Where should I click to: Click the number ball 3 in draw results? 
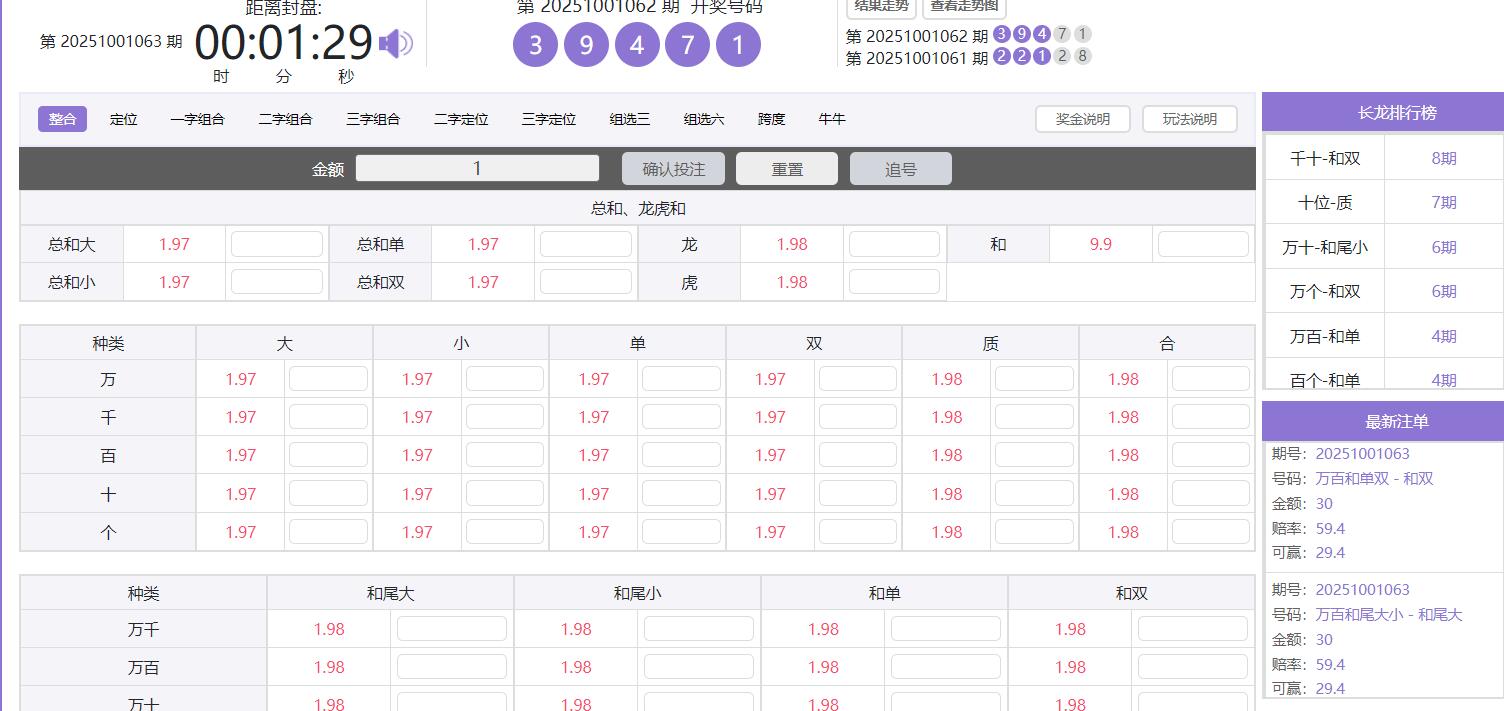[x=535, y=44]
